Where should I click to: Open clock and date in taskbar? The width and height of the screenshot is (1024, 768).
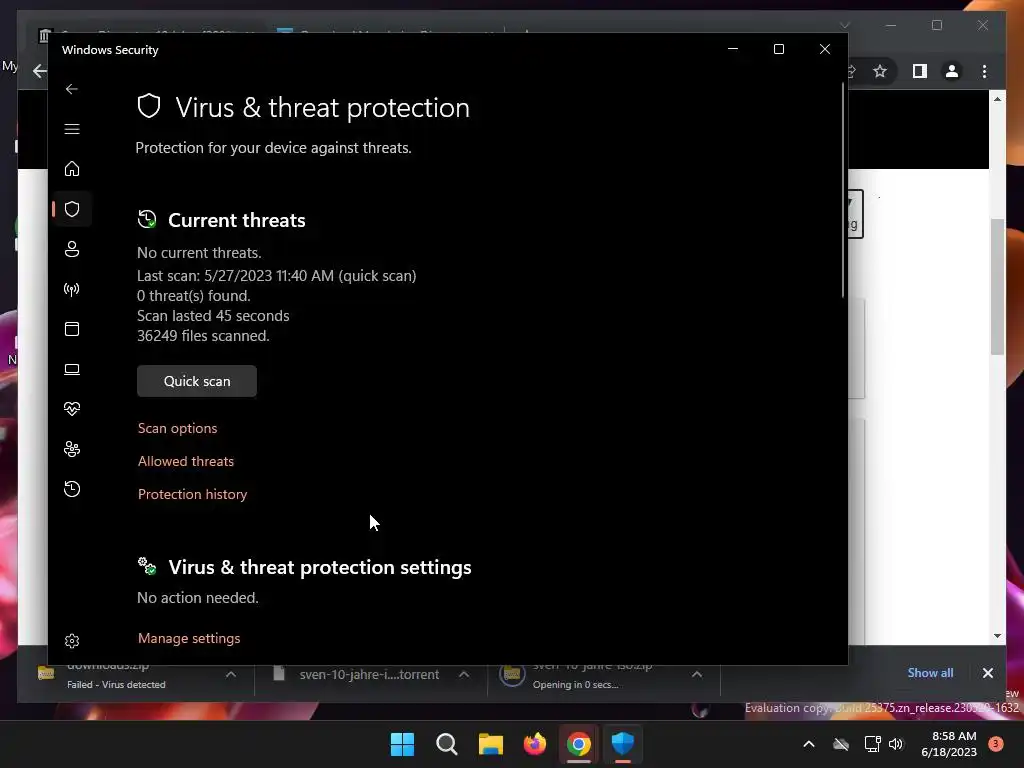click(x=948, y=744)
